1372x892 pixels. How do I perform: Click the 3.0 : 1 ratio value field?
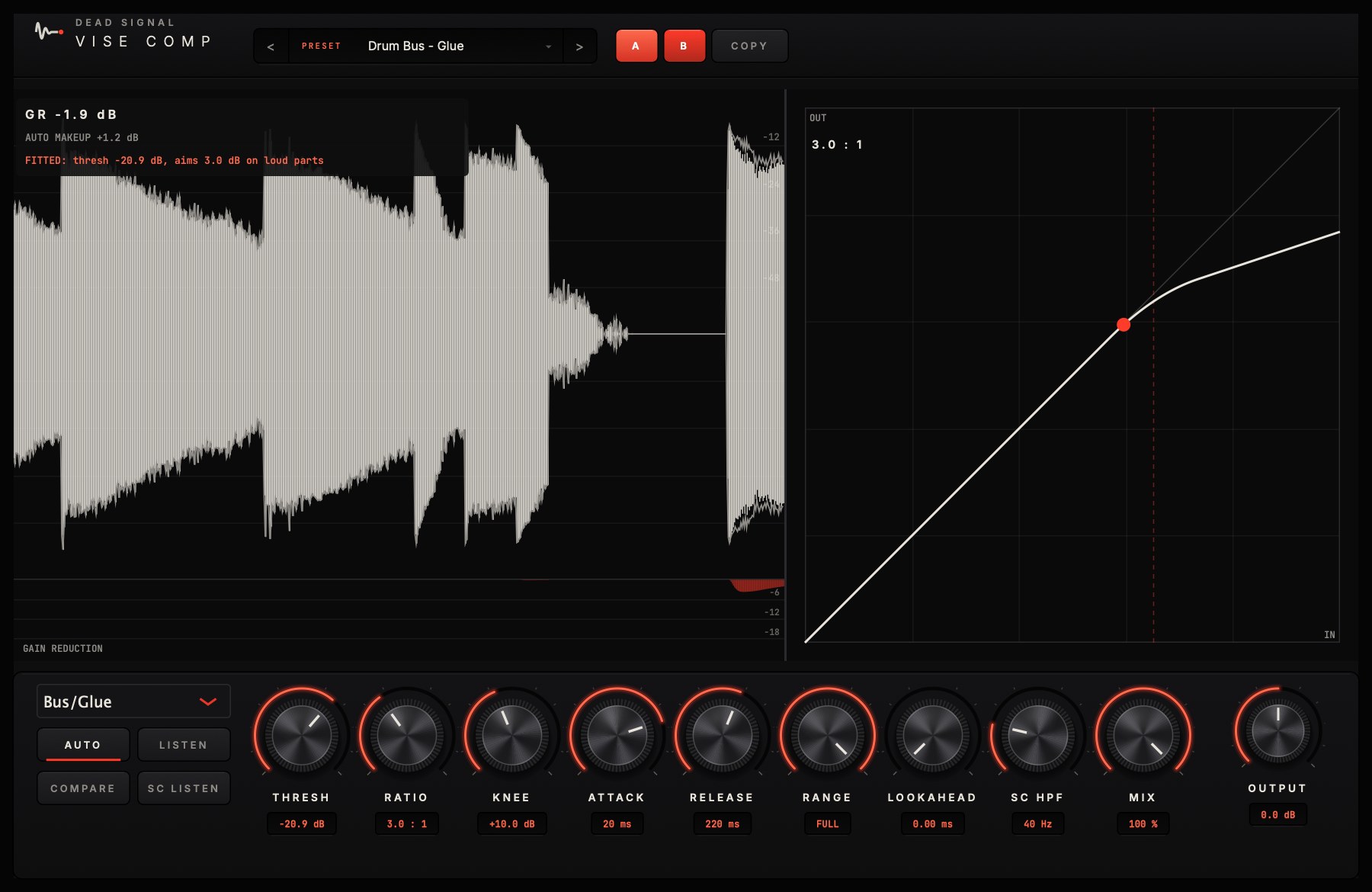tap(407, 824)
